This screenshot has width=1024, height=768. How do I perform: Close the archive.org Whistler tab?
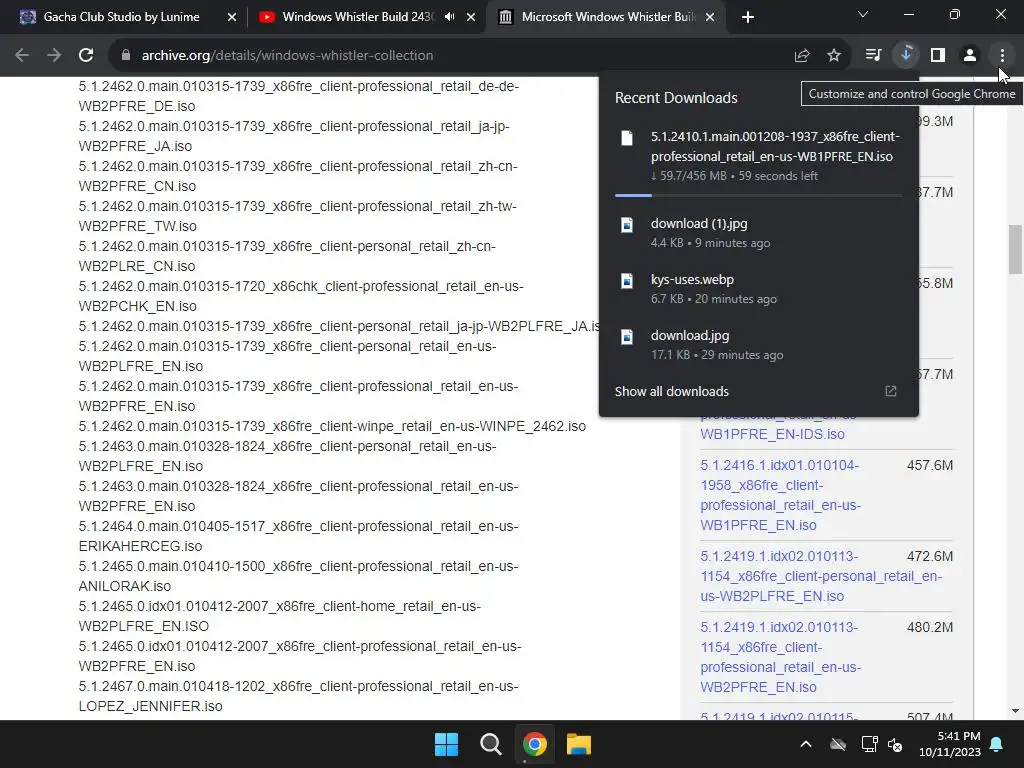point(711,18)
